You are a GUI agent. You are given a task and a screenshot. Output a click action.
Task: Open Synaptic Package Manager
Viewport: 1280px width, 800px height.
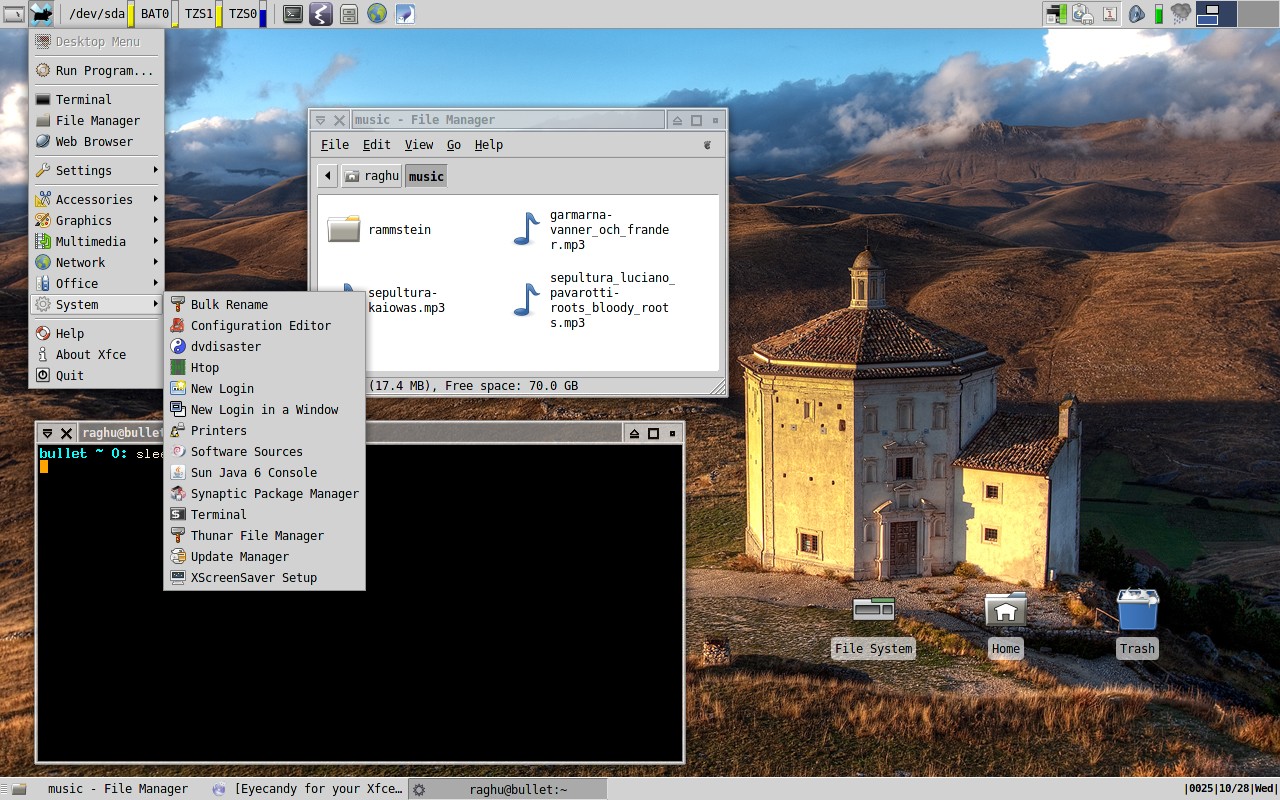coord(264,494)
